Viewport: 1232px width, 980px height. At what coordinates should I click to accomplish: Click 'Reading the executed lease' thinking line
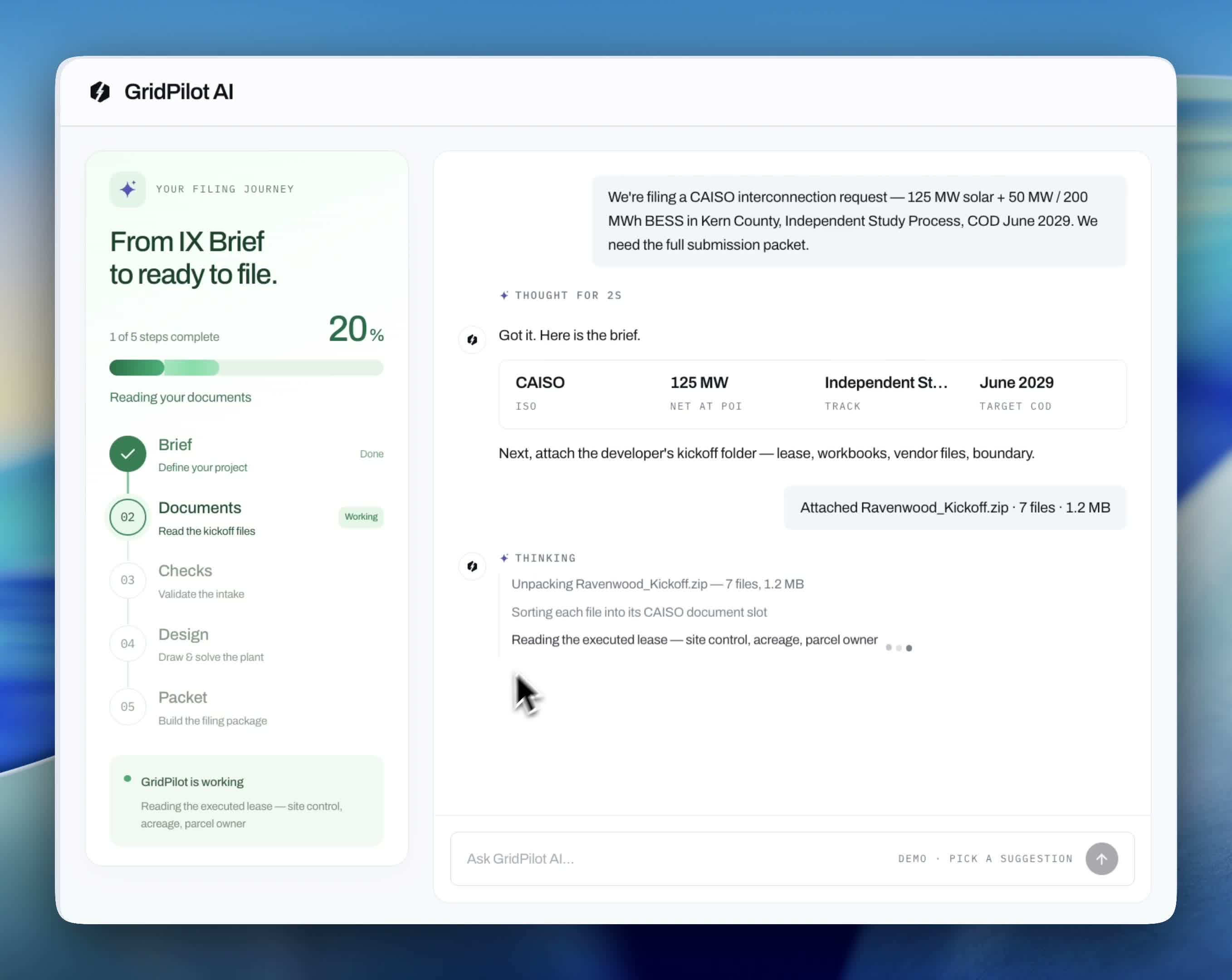pyautogui.click(x=694, y=639)
